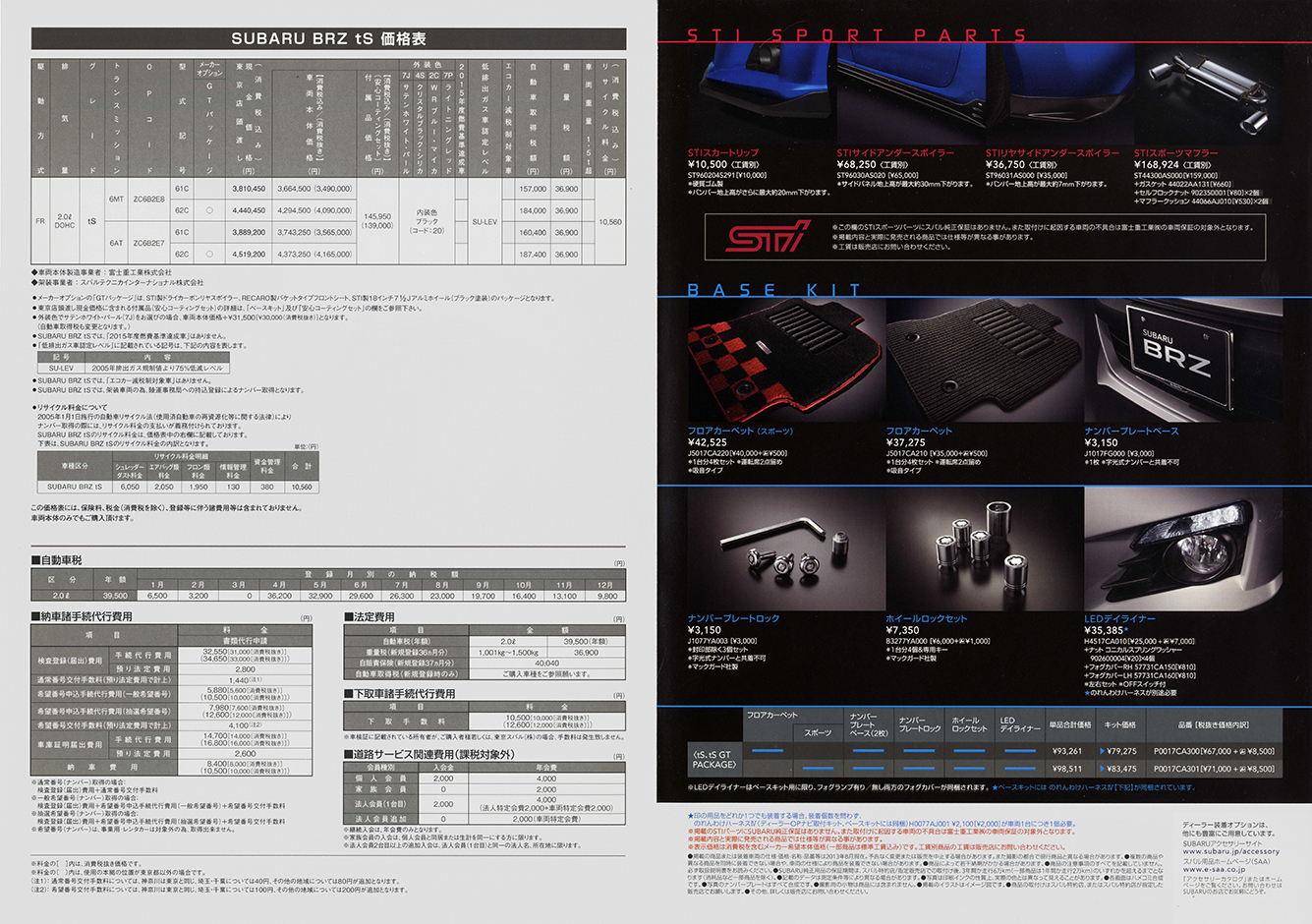The width and height of the screenshot is (1312, 924).
Task: Open the black floor carpet photo
Action: (983, 361)
